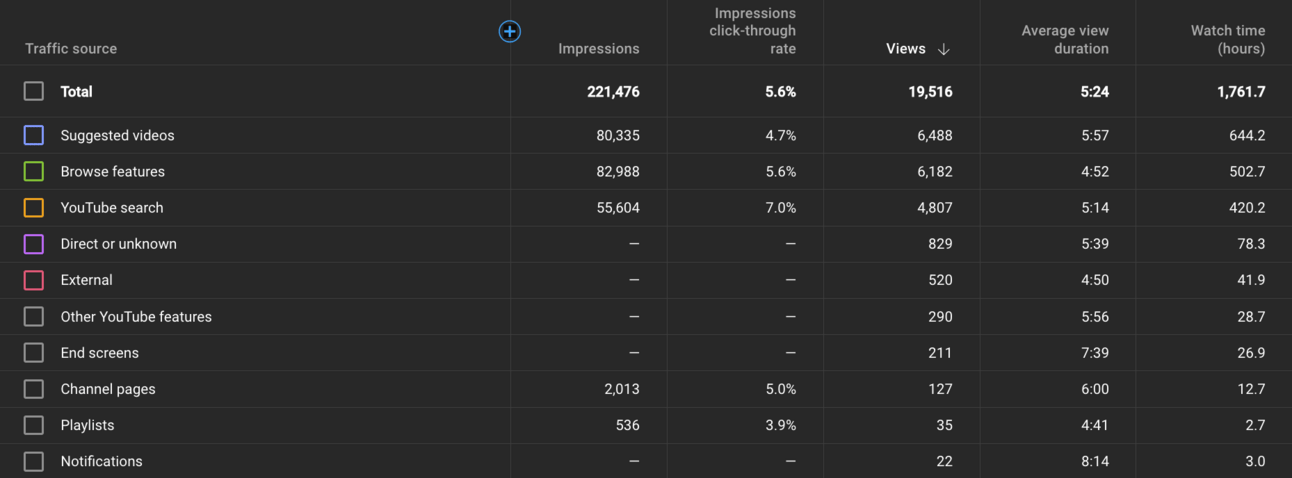Toggle the Suggested videos checkbox
The image size is (1292, 478).
point(34,135)
